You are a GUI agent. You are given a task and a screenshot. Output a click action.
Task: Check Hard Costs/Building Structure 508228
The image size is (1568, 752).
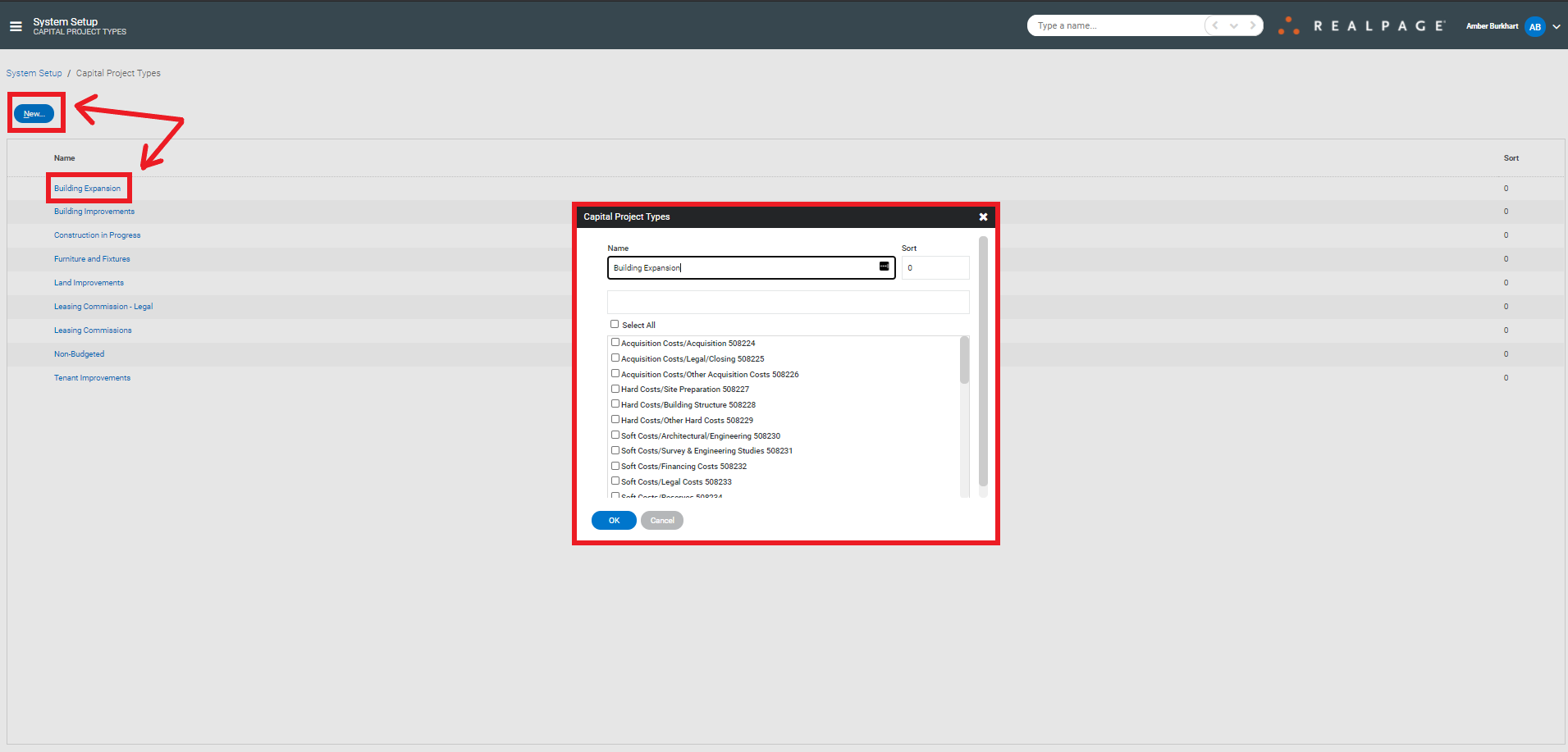point(615,403)
